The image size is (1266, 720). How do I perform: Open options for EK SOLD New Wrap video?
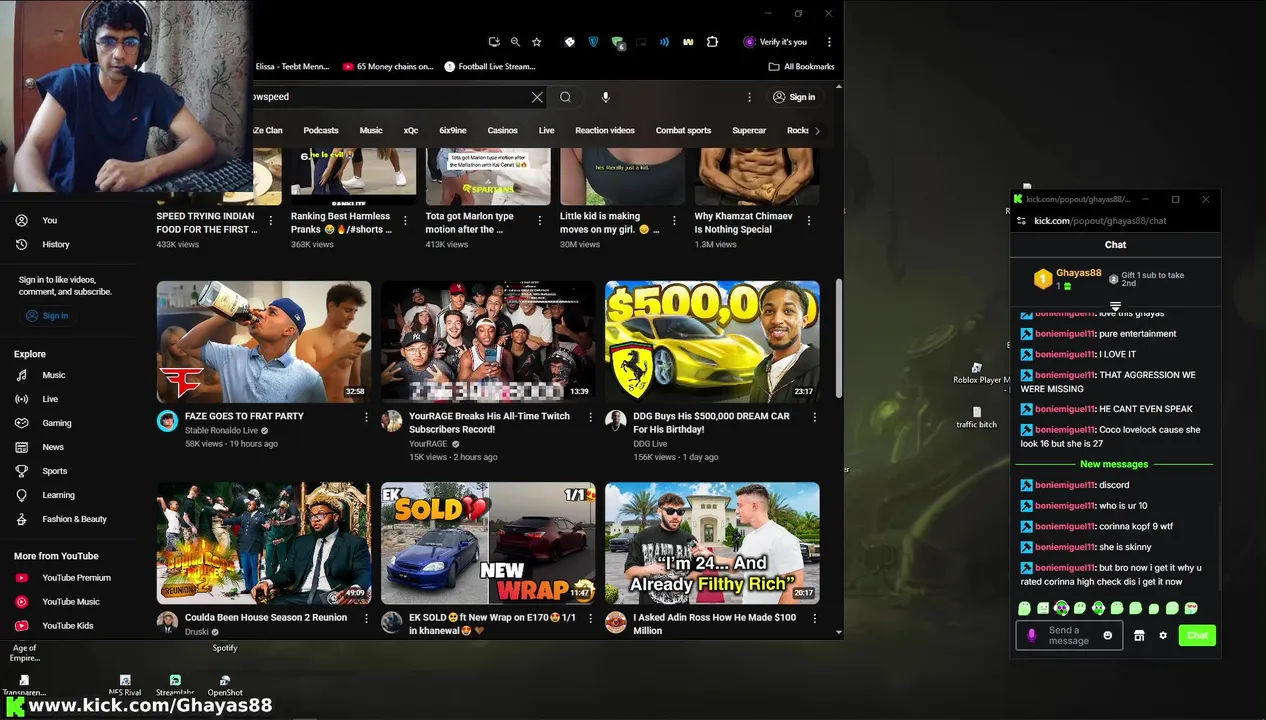[590, 619]
